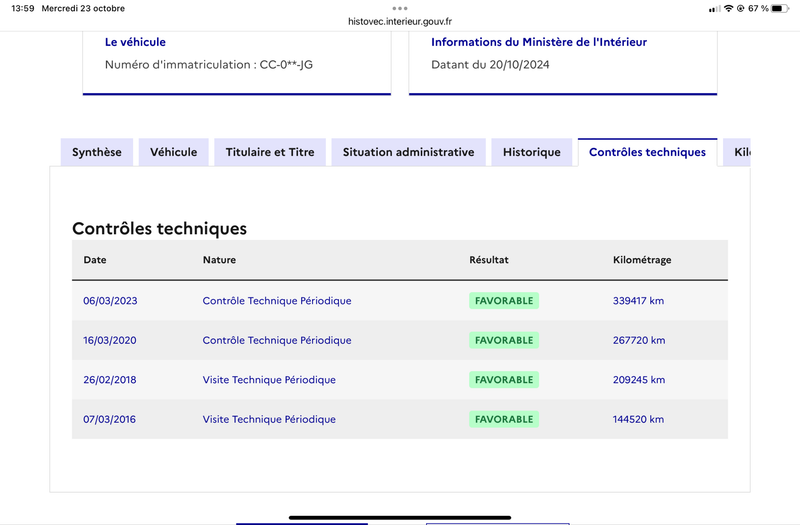The height and width of the screenshot is (525, 800).
Task: Click the Nature column header
Action: coord(219,260)
